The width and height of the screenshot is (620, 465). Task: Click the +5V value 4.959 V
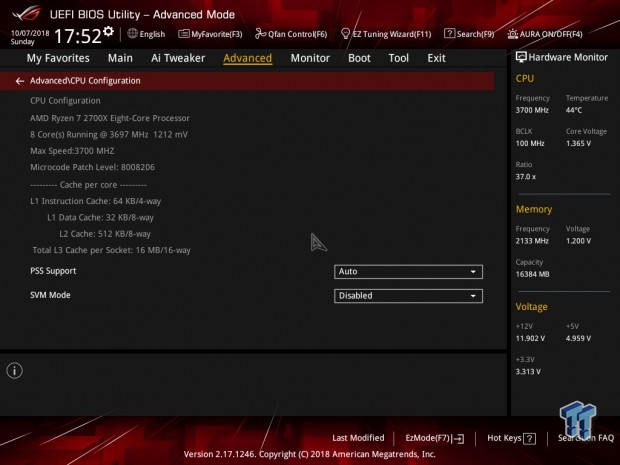pos(578,338)
